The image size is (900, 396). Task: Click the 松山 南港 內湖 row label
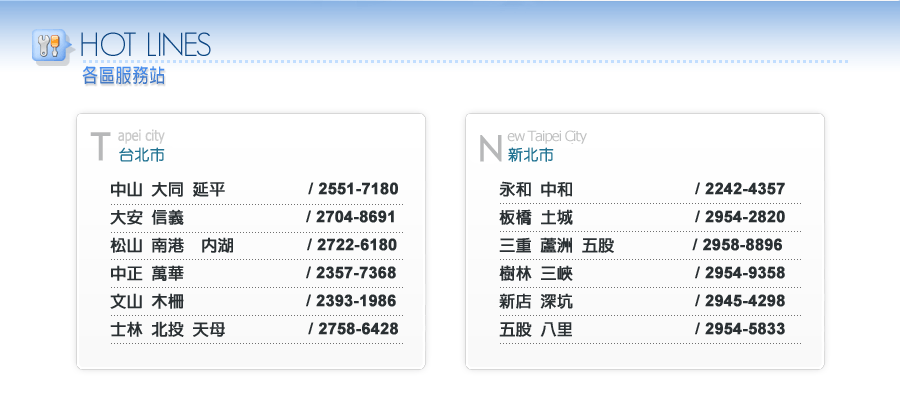tap(172, 246)
